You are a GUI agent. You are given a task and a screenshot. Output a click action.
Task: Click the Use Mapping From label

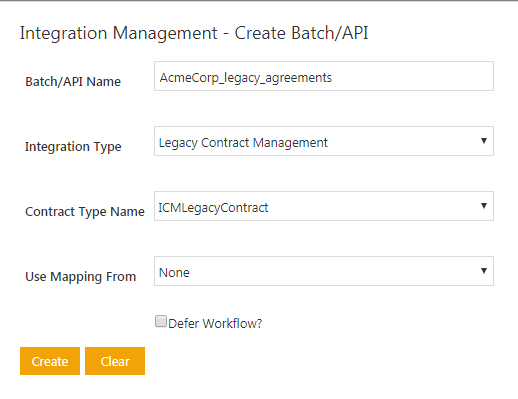[x=81, y=277]
